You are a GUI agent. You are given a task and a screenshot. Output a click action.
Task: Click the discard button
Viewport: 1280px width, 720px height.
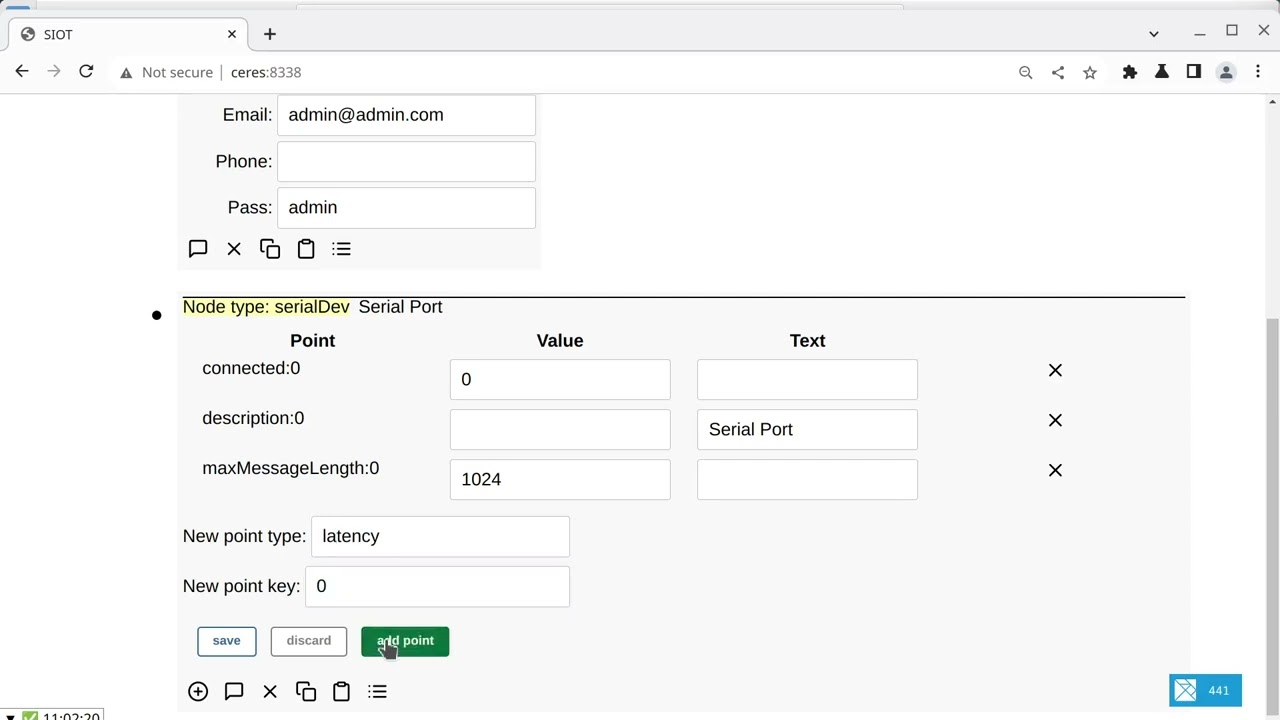[x=308, y=641]
